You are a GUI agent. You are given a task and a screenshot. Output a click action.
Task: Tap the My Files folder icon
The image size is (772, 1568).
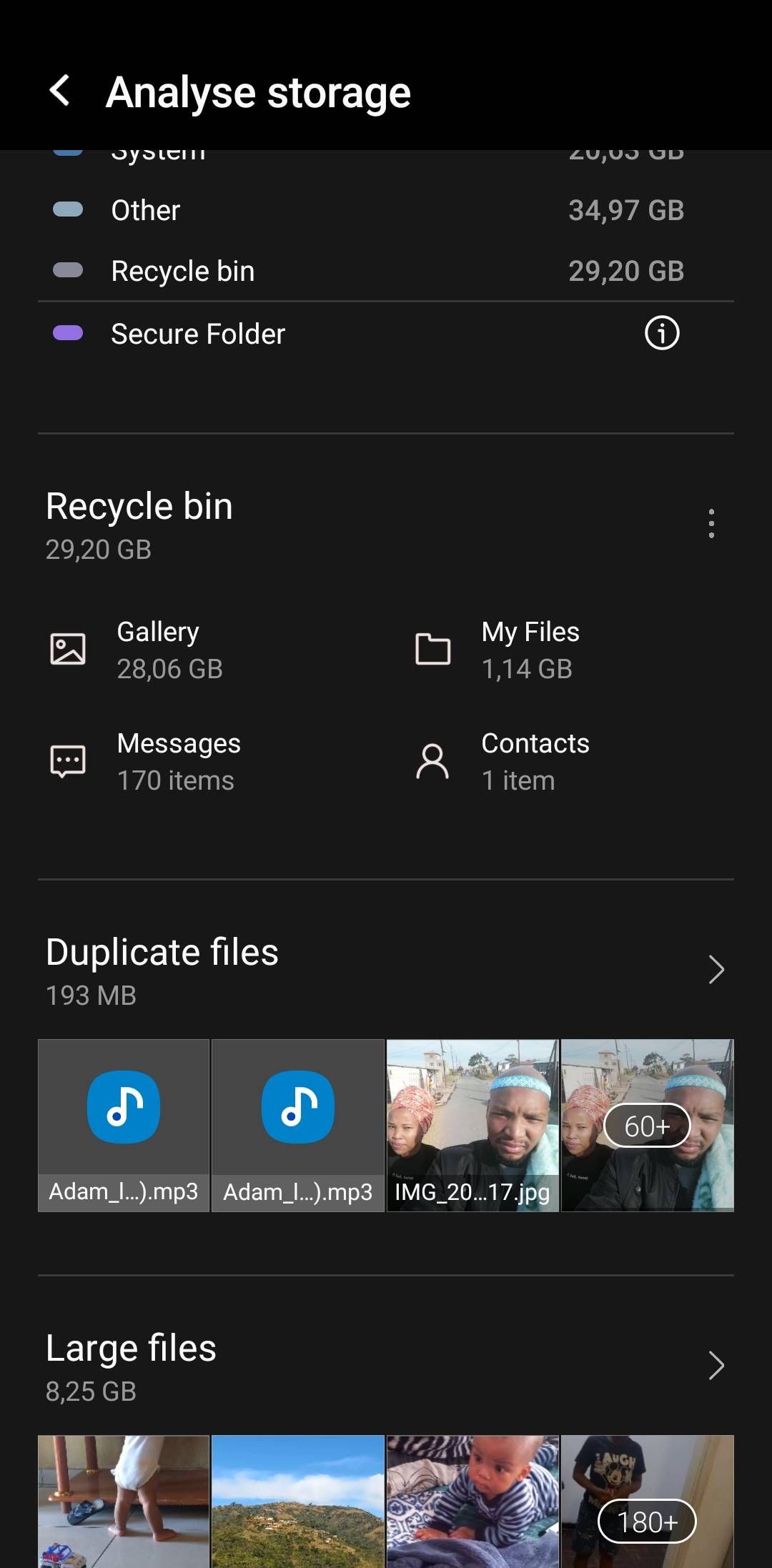coord(432,649)
